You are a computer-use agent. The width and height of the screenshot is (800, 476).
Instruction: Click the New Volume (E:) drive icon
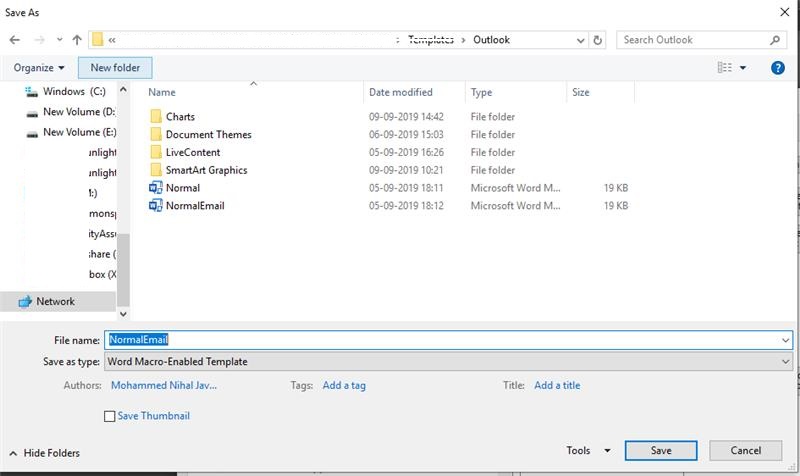[32, 134]
